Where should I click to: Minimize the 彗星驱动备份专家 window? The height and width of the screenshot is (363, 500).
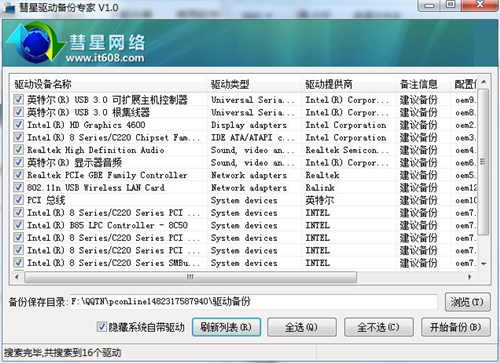tap(430, 5)
